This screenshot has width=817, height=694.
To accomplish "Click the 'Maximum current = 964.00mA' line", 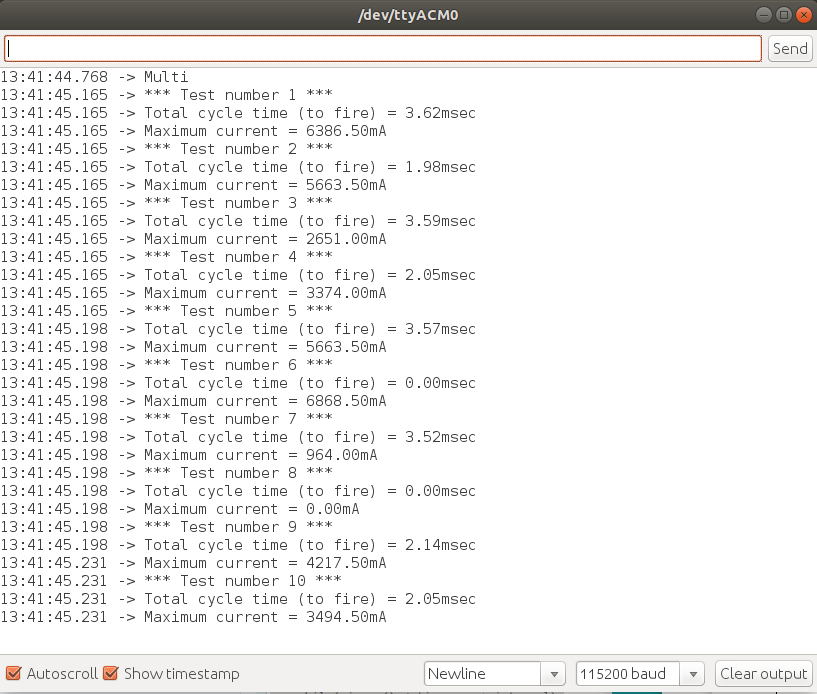I will point(260,455).
